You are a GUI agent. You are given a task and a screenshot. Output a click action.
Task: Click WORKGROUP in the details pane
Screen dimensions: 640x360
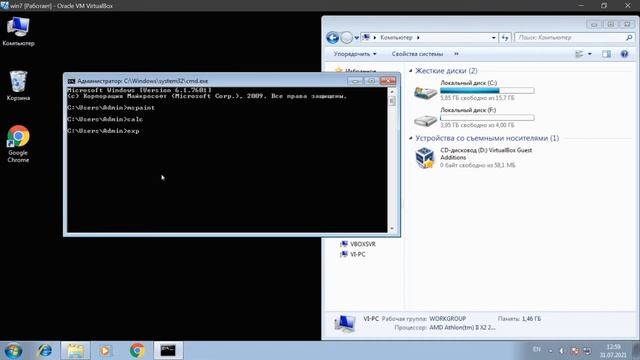(447, 319)
